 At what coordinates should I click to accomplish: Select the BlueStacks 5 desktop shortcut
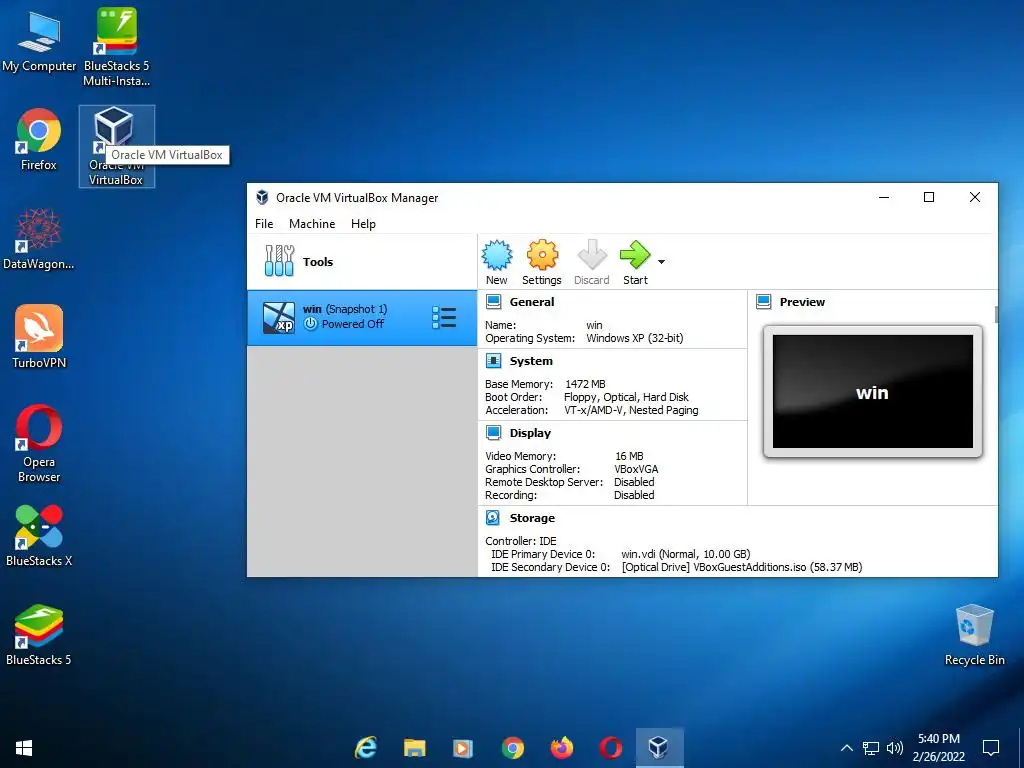39,635
